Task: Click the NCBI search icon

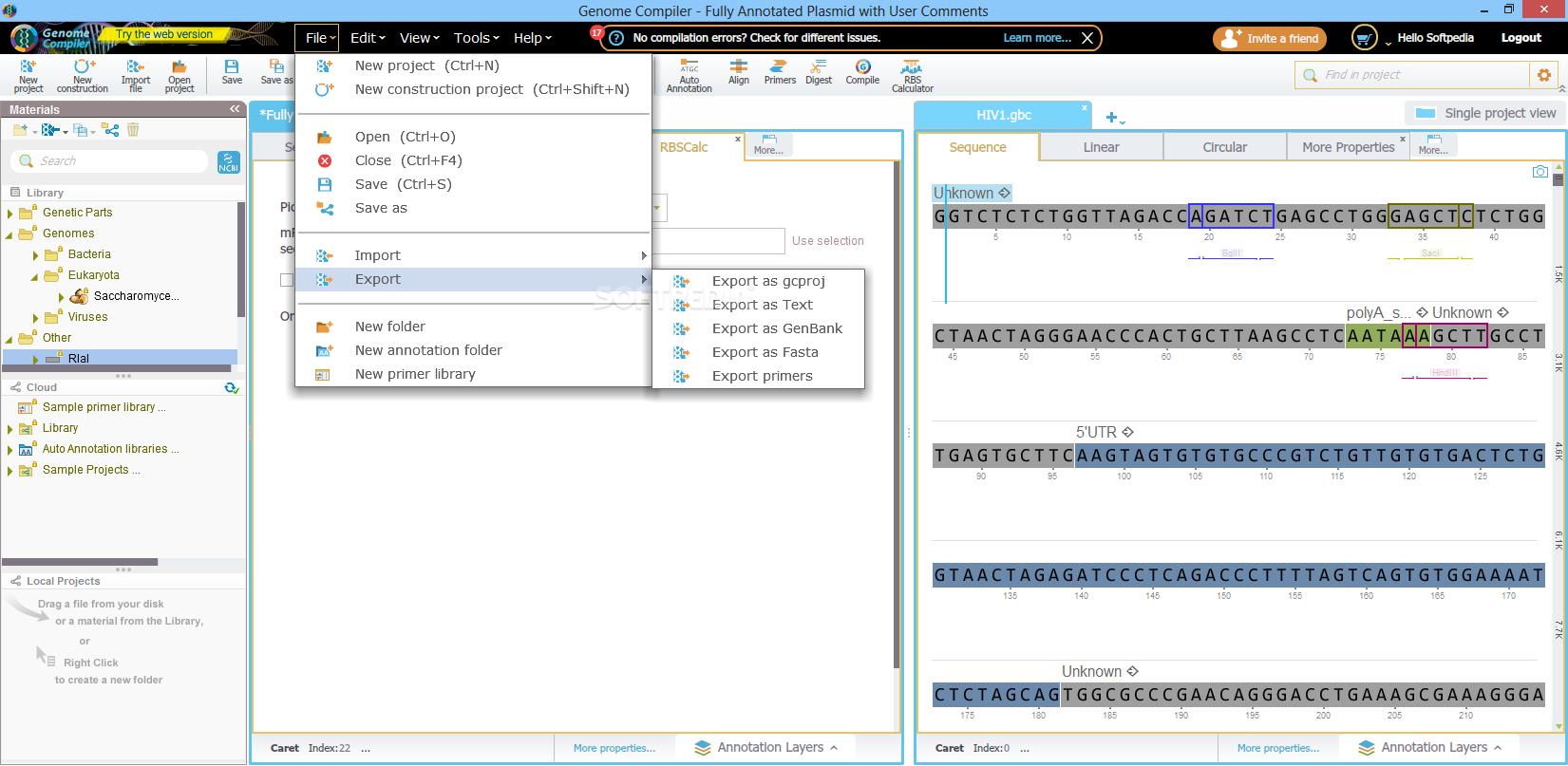Action: pyautogui.click(x=228, y=162)
